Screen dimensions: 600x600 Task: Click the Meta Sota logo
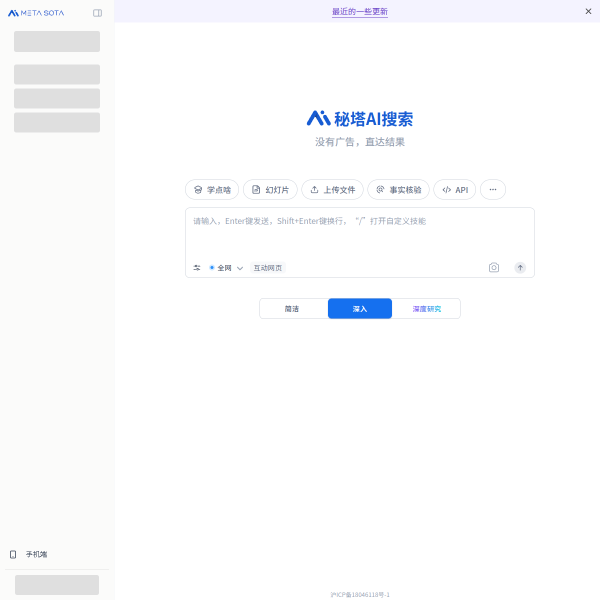[36, 13]
